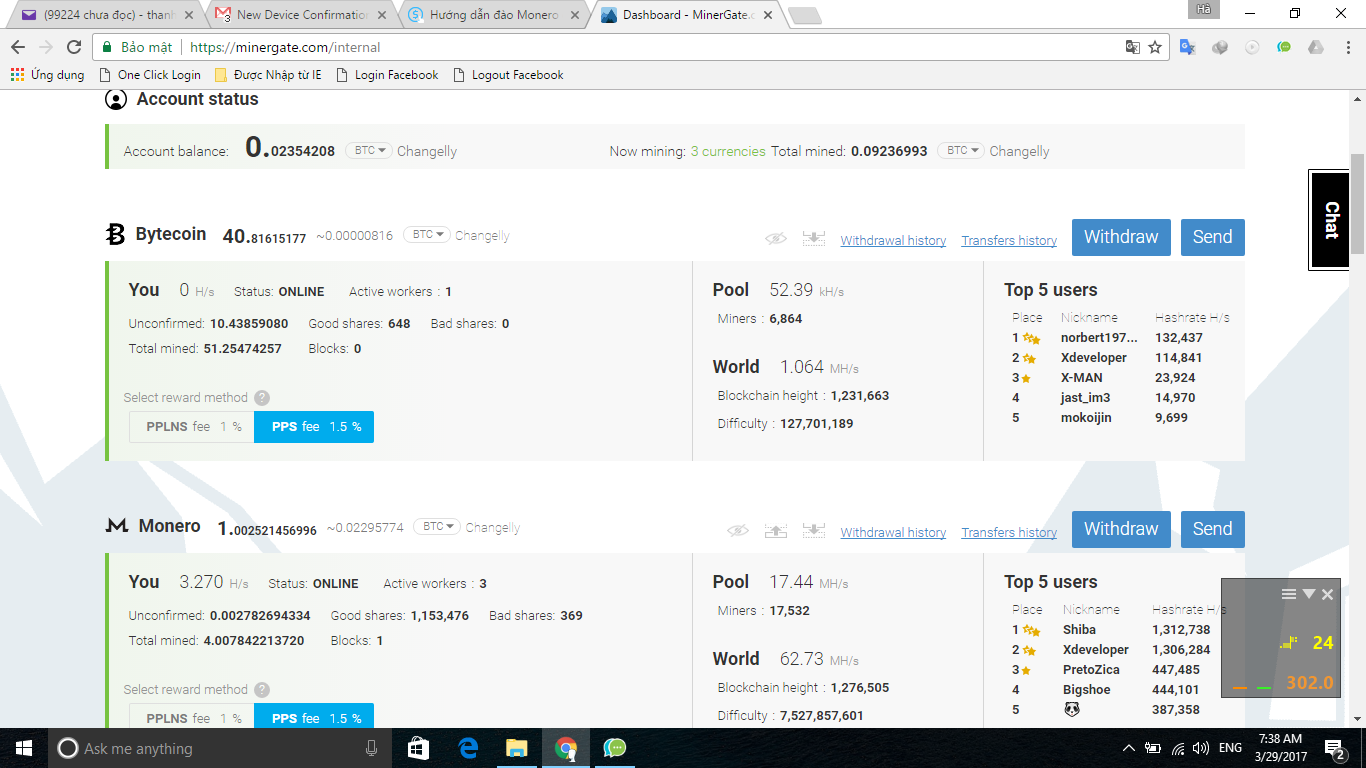Switch to New Device Confirmation Gmail tab
Viewport: 1366px width, 768px height.
pos(298,15)
